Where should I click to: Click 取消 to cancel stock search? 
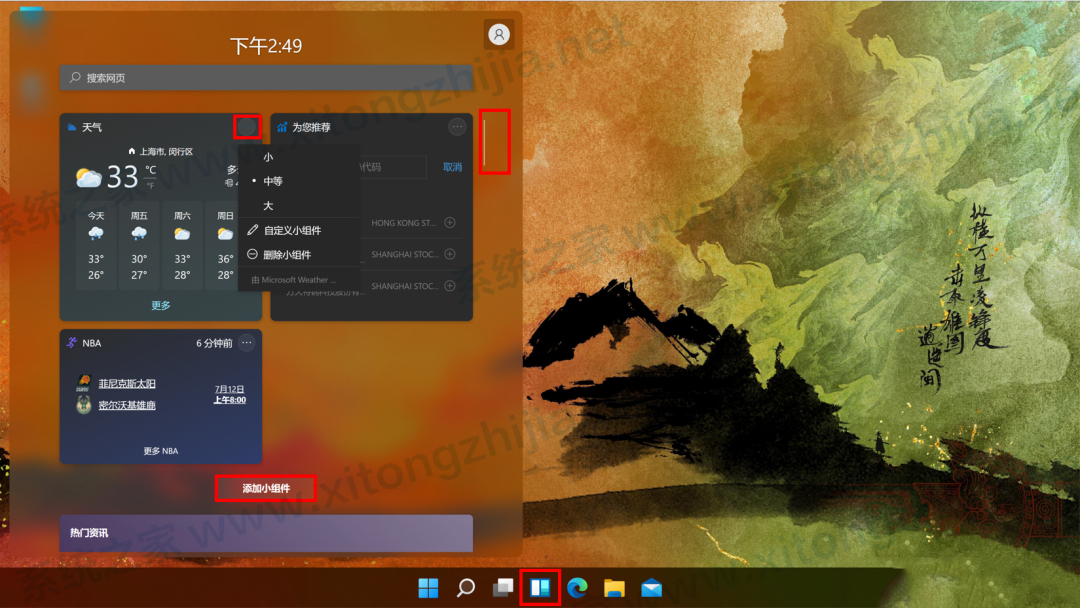pos(450,166)
